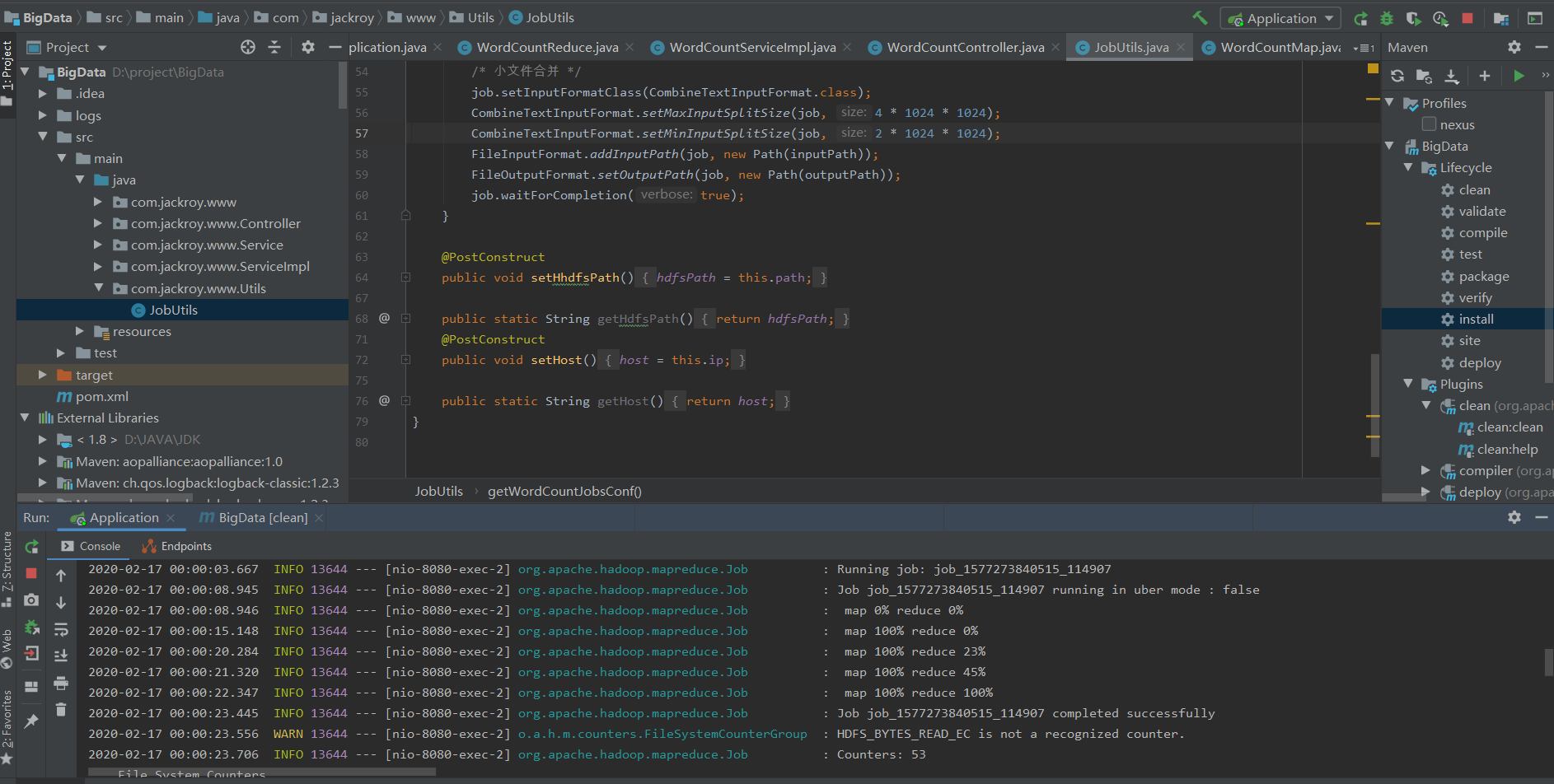
Task: Toggle scroll to end in console
Action: tap(61, 656)
